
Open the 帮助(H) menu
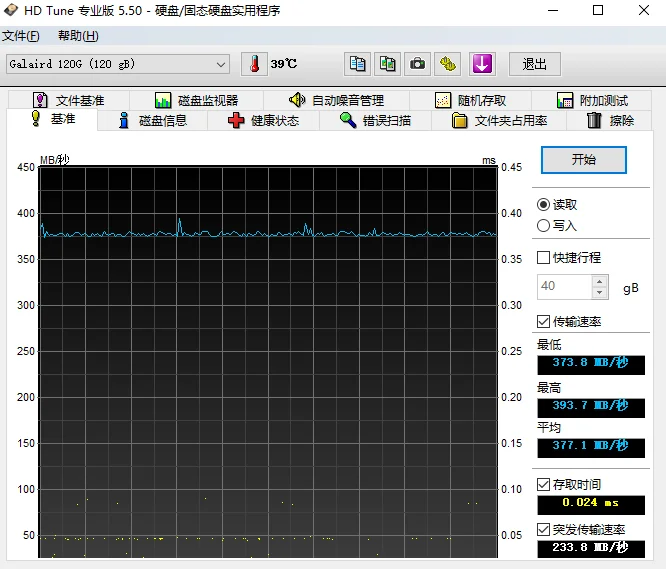tap(78, 36)
